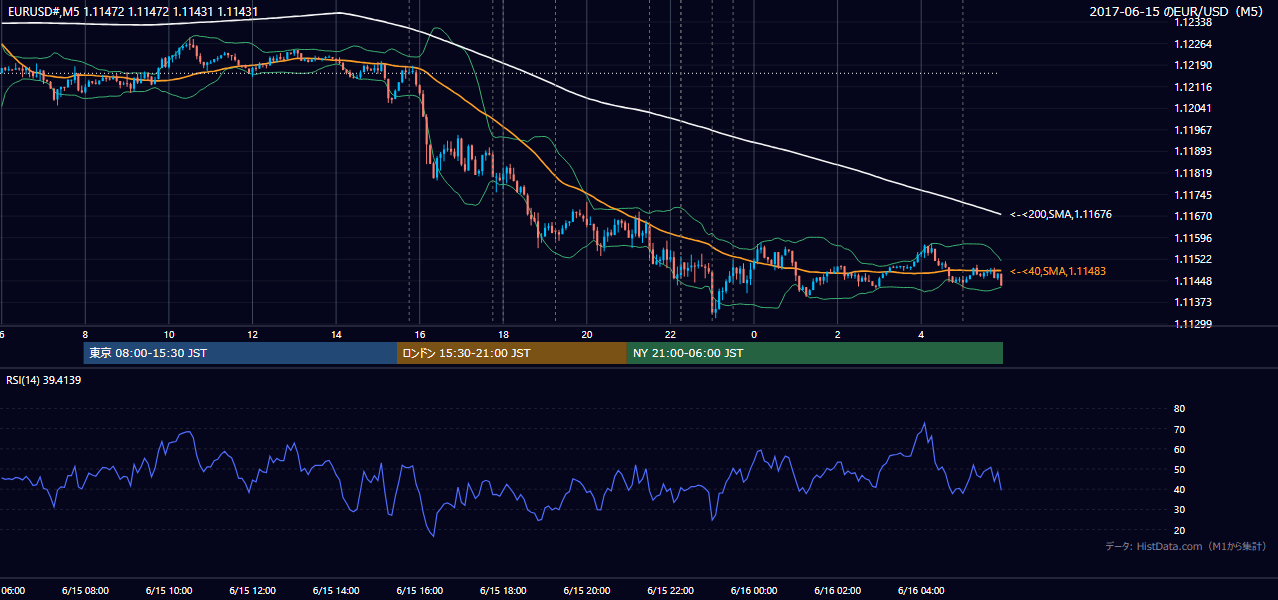Click price axis label 1.11448

pyautogui.click(x=1193, y=281)
